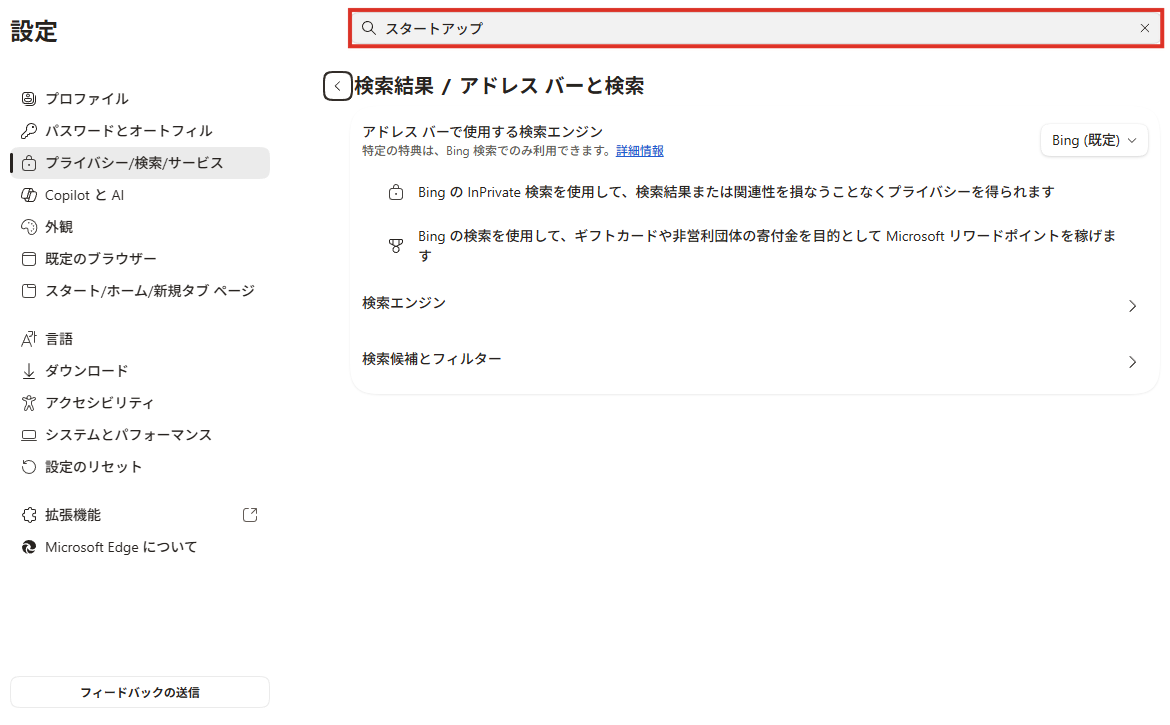
Task: Click 検索エンジン row label
Action: point(404,303)
